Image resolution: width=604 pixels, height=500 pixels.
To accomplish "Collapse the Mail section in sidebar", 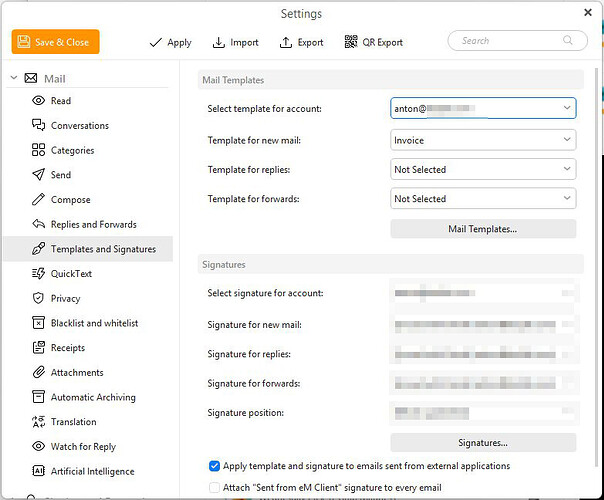I will [x=13, y=78].
